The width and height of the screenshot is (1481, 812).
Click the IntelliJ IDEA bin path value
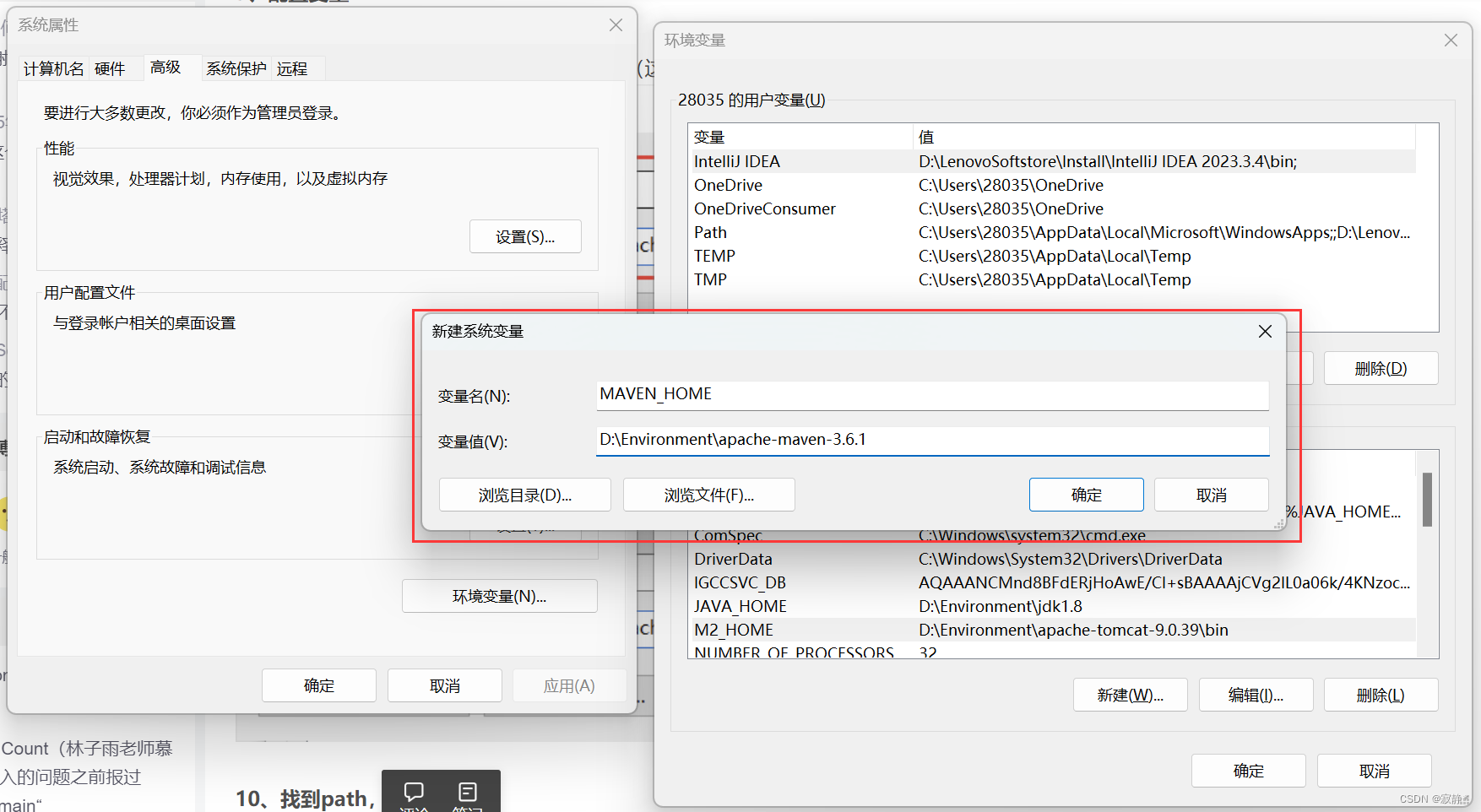point(1108,161)
